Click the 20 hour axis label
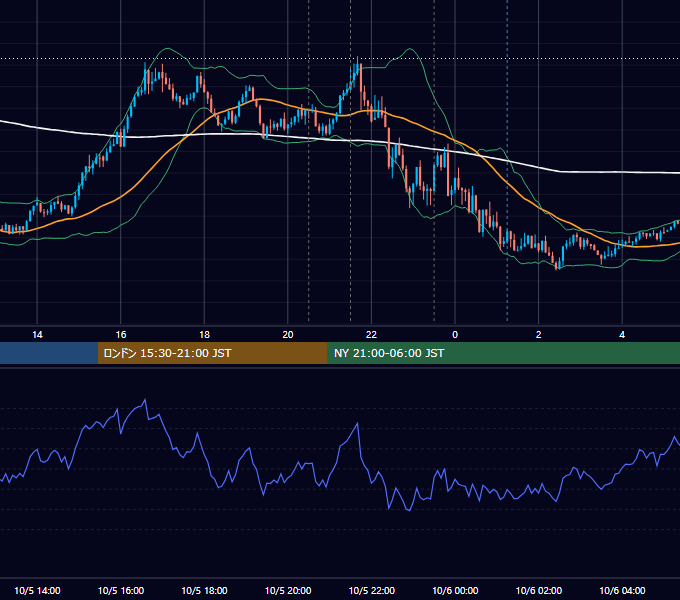 (288, 335)
